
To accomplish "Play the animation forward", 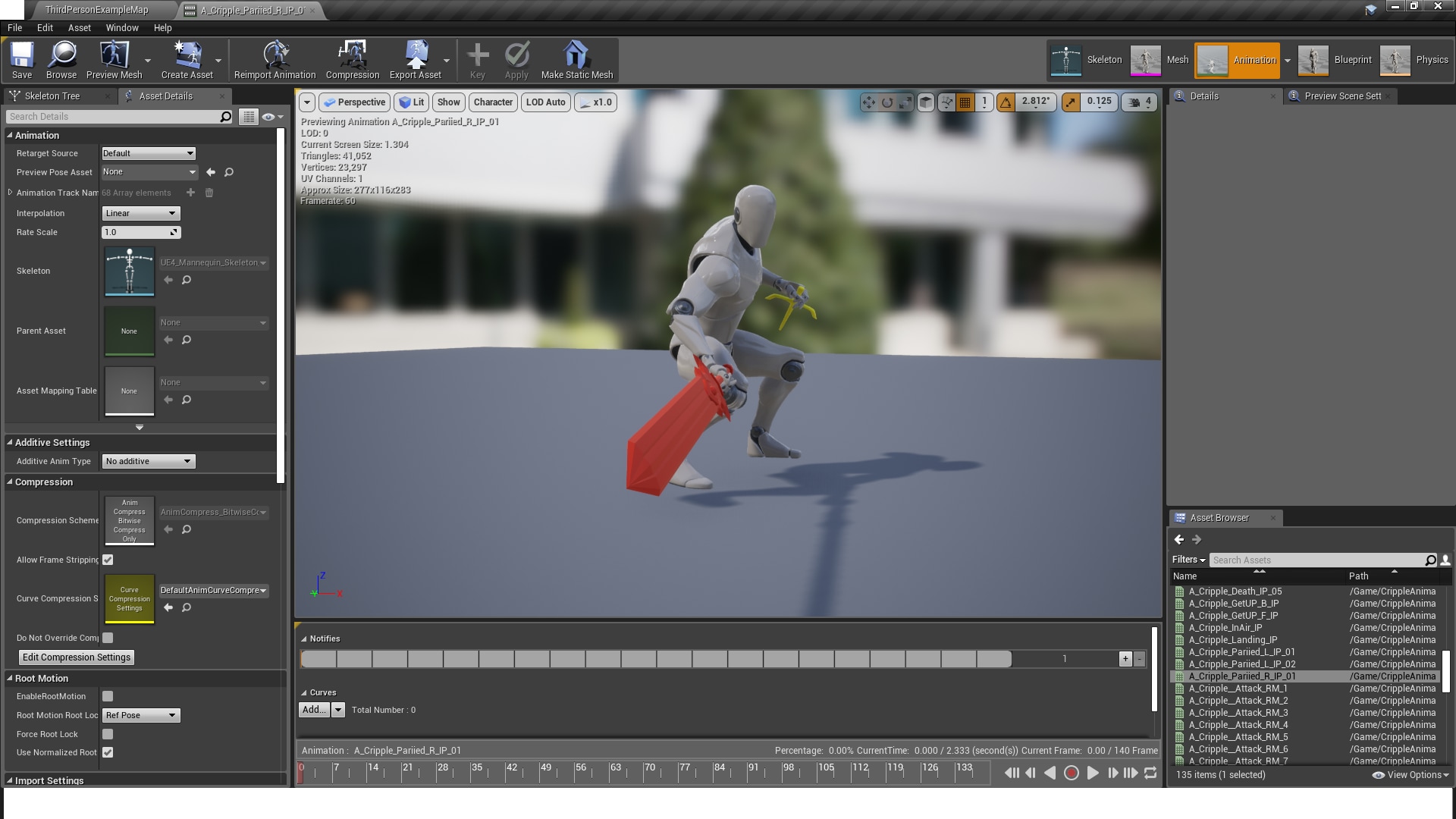I will point(1092,773).
